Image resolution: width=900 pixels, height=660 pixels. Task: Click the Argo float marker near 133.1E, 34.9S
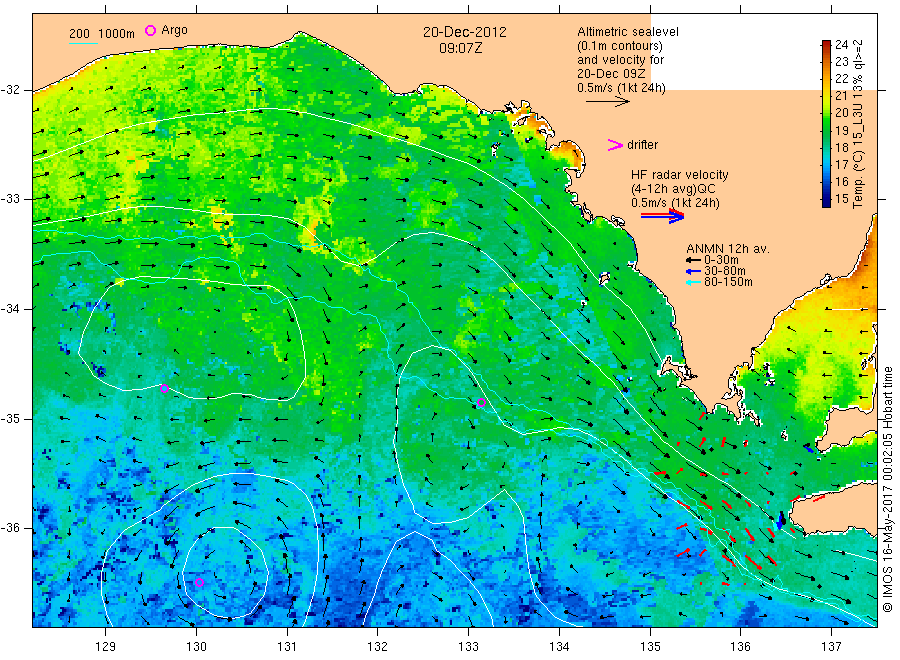click(x=482, y=402)
